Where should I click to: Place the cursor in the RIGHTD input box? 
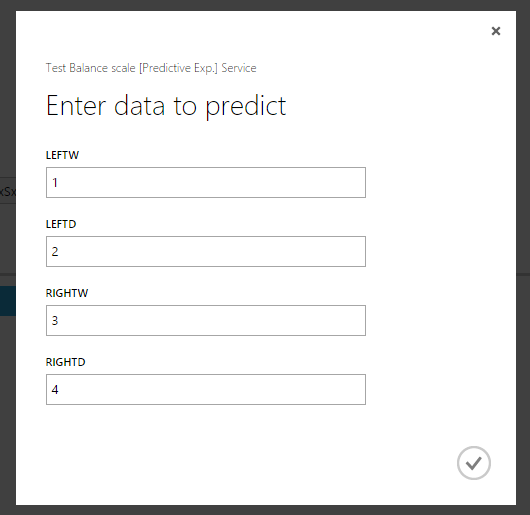206,389
